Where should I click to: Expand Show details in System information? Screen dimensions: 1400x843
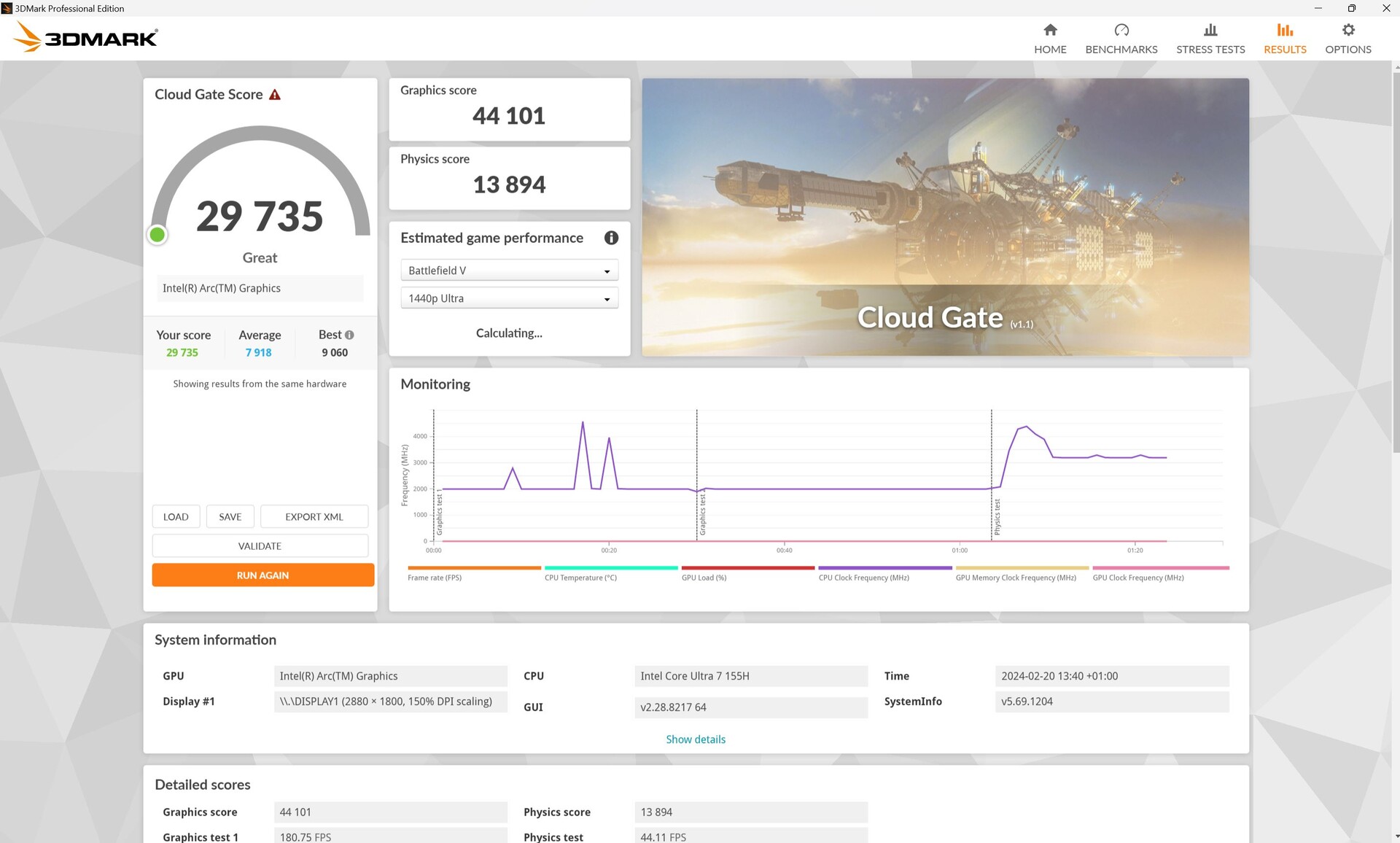click(x=695, y=739)
